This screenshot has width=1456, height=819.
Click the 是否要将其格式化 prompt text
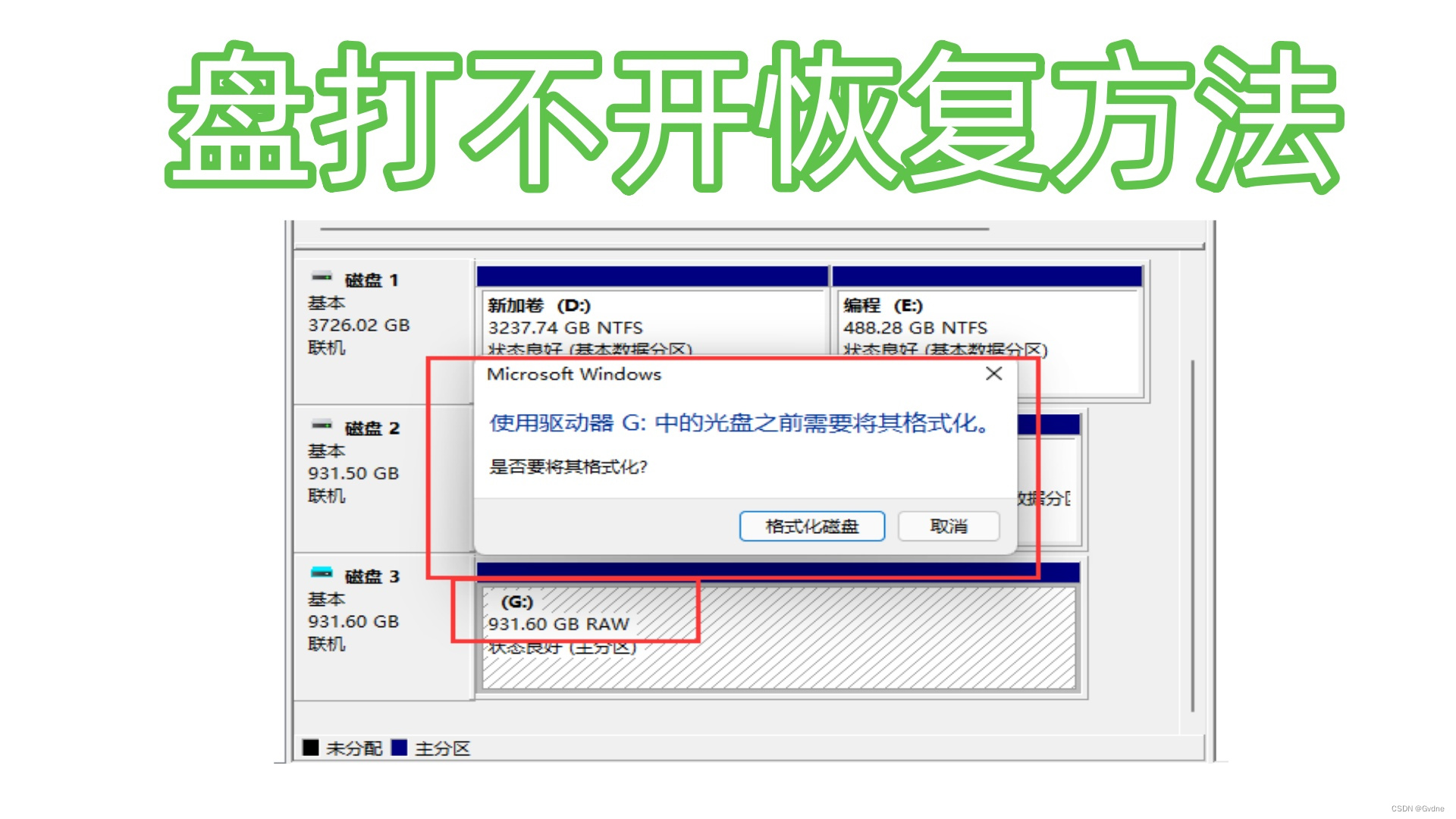tap(569, 468)
